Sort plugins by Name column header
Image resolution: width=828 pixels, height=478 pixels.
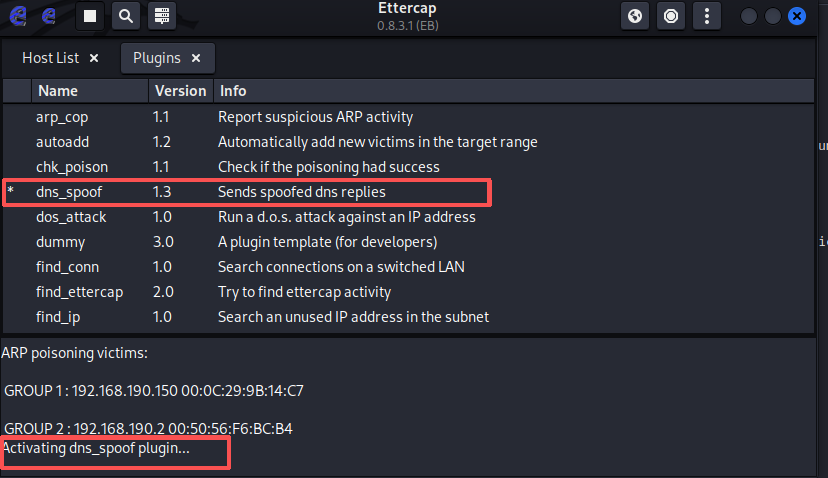pyautogui.click(x=57, y=91)
